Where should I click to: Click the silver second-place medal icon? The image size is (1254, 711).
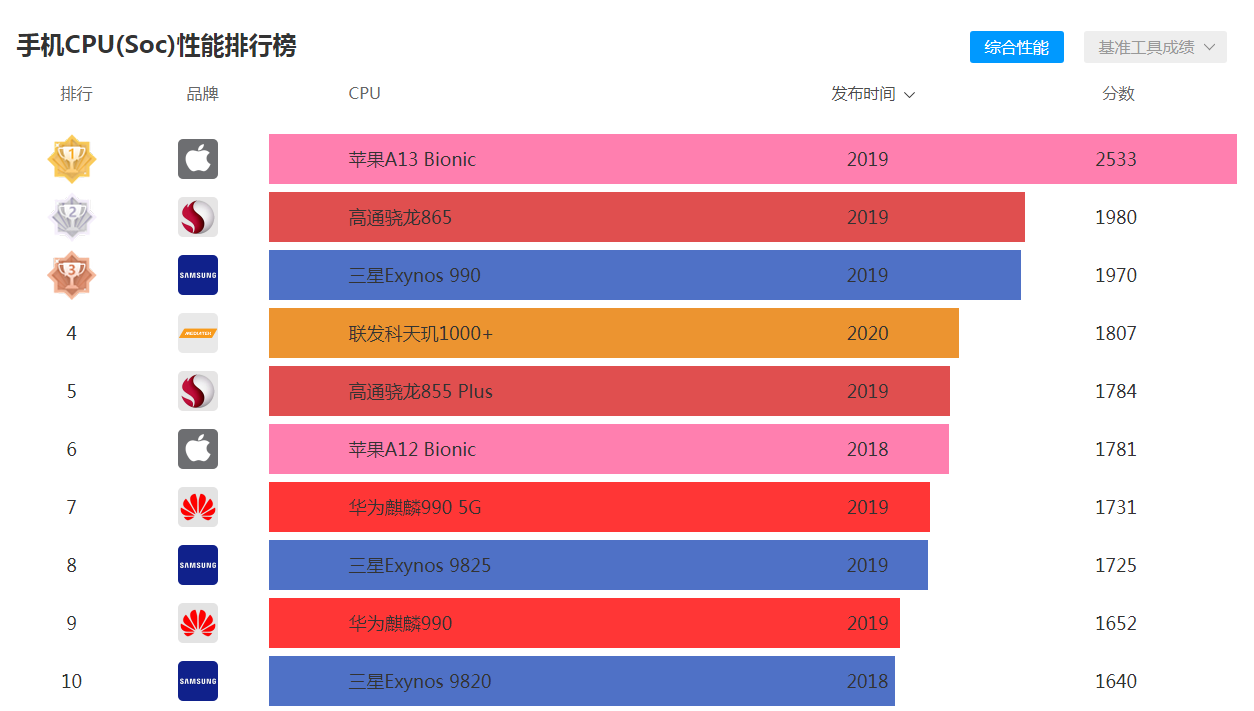[71, 217]
